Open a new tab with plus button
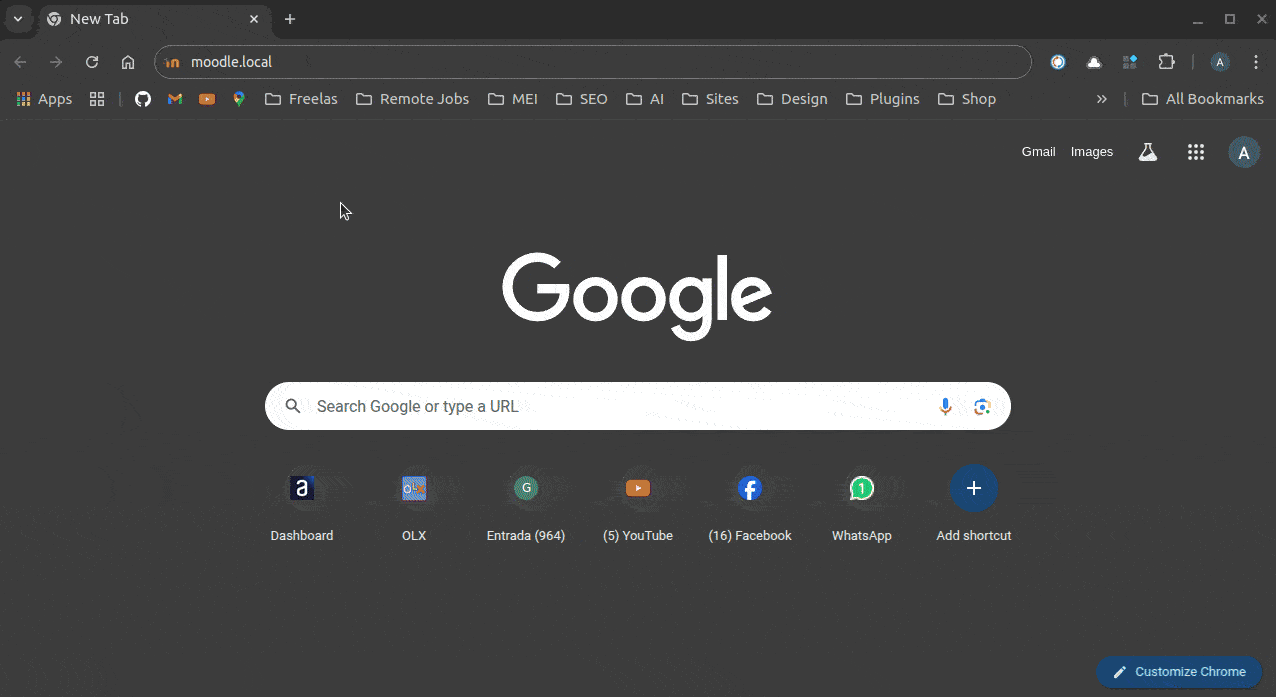Image resolution: width=1276 pixels, height=697 pixels. (x=290, y=19)
